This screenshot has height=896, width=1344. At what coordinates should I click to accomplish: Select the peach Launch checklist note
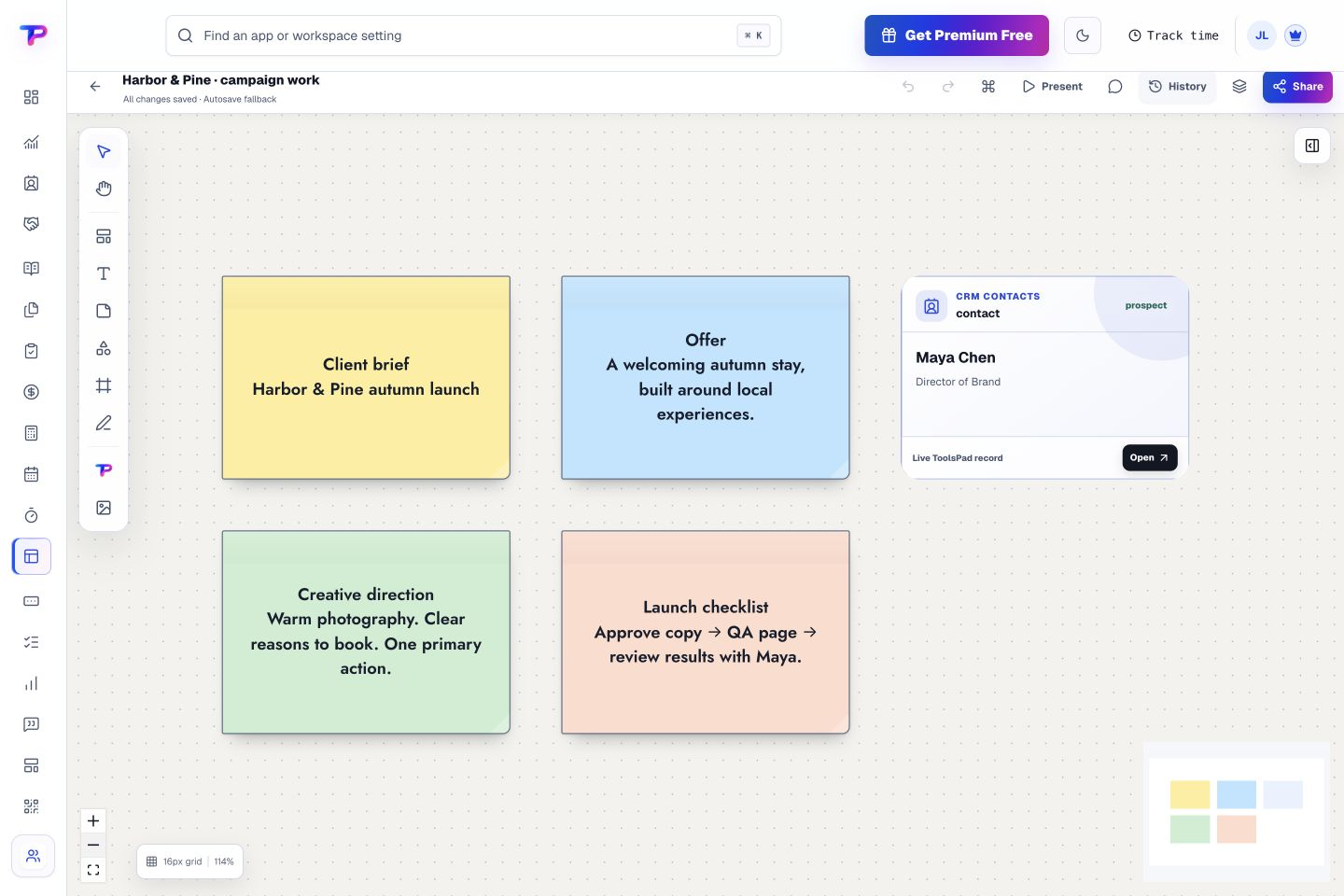point(706,632)
